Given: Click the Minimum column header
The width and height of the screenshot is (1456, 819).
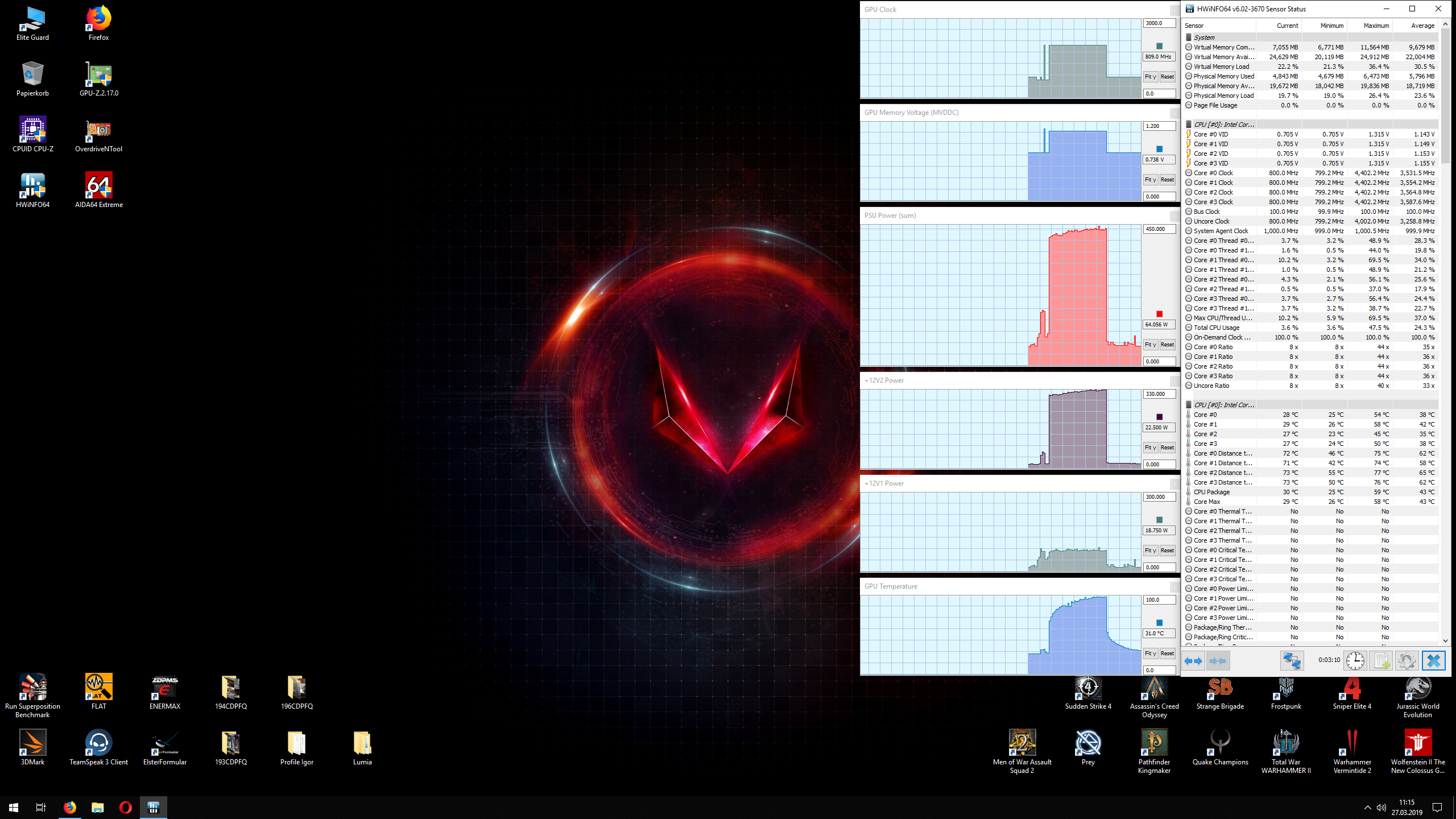Looking at the screenshot, I should 1325,26.
